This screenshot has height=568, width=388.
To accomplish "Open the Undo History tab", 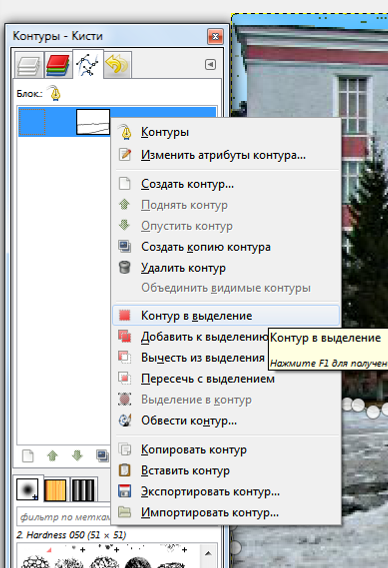I will point(117,65).
